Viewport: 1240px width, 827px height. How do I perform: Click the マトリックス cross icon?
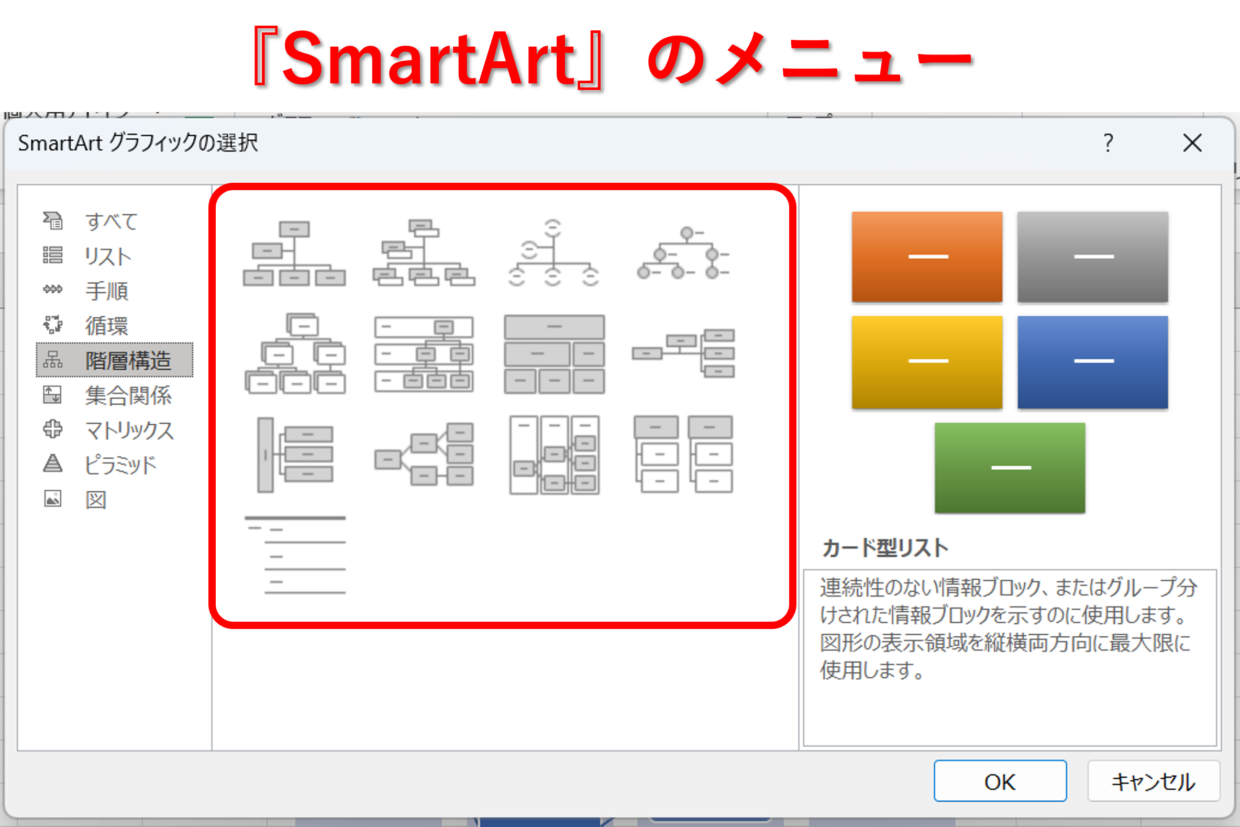(53, 429)
